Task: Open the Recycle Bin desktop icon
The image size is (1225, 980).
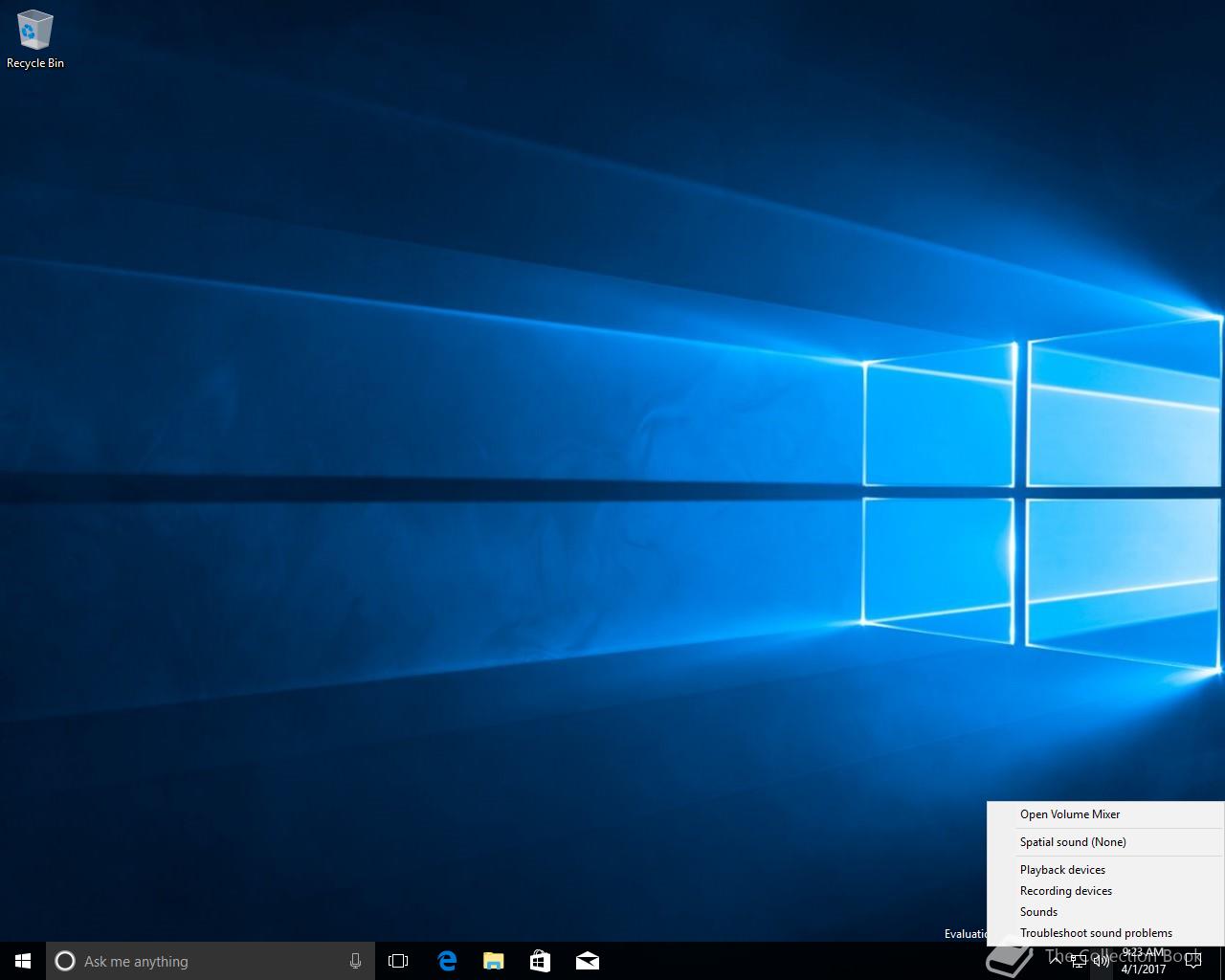Action: 35,40
